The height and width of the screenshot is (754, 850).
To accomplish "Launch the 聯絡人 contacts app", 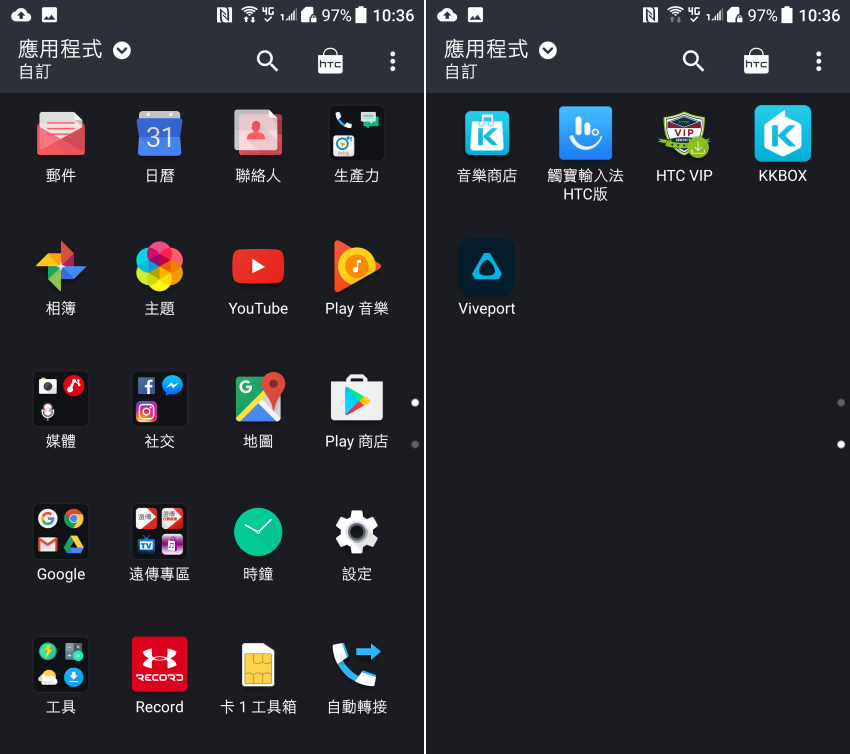I will click(x=258, y=132).
